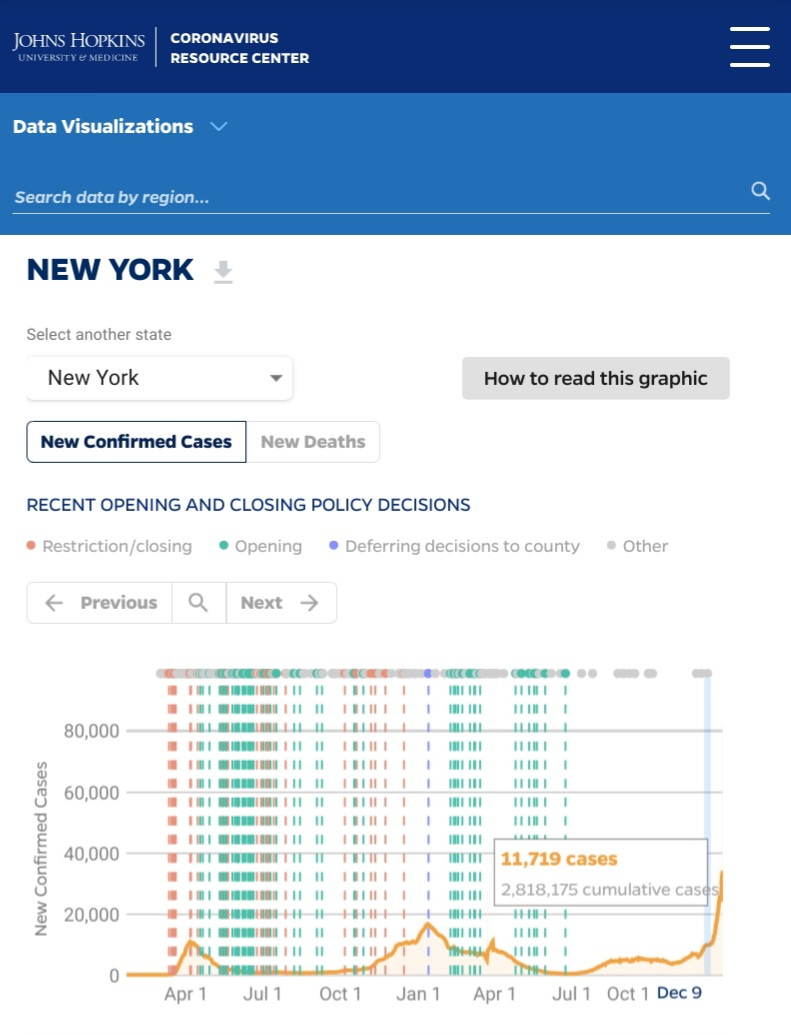Click the Jan 1 axis label
This screenshot has width=791, height=1035.
pos(418,993)
